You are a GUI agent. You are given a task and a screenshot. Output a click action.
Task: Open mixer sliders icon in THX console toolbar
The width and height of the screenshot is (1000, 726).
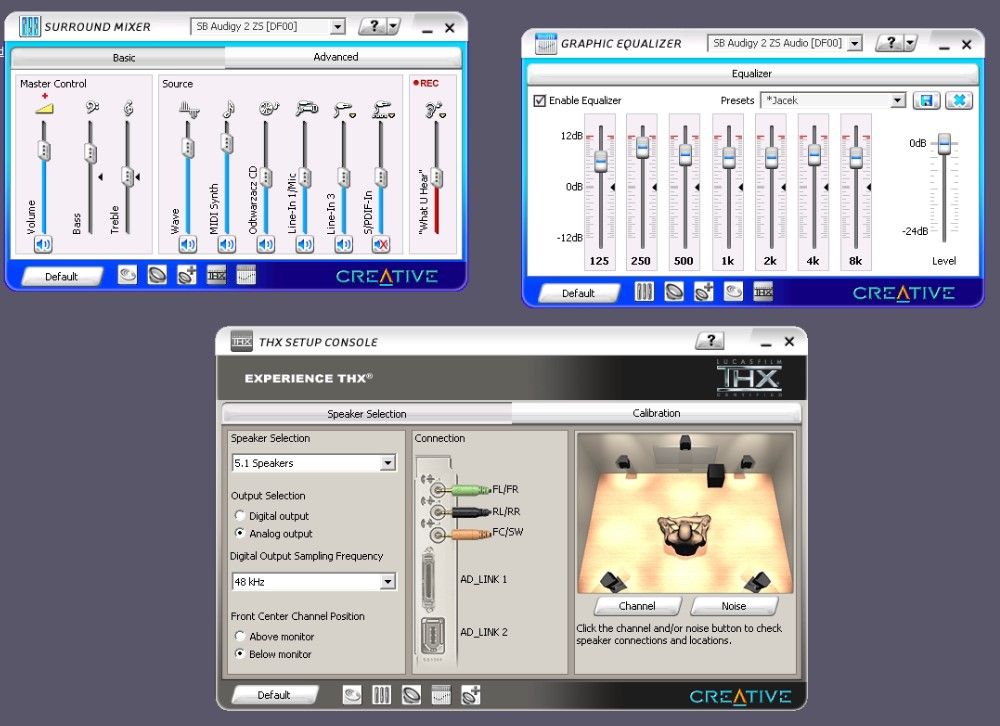tap(381, 695)
